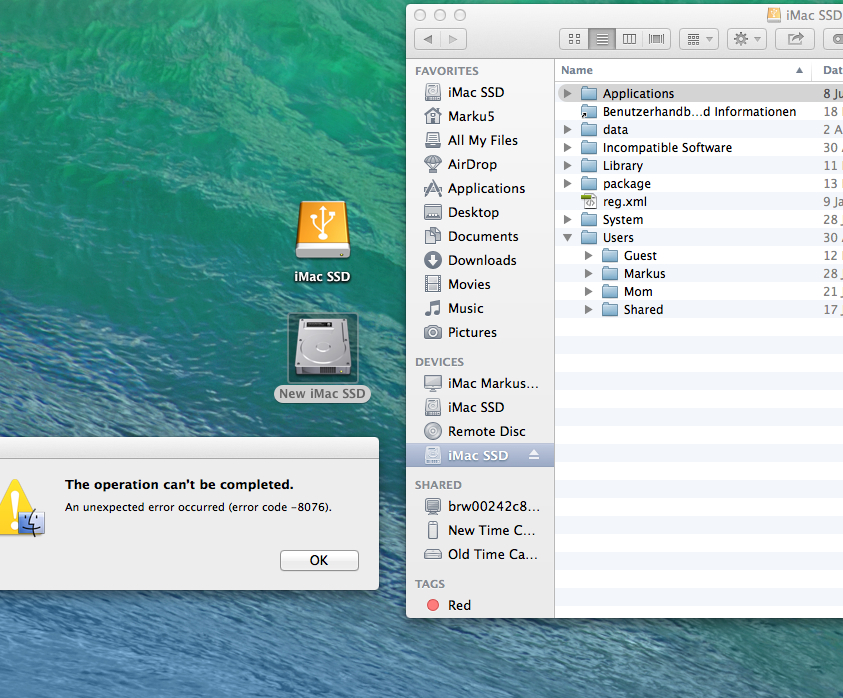Select the Mom folder name
The height and width of the screenshot is (698, 843).
[638, 291]
